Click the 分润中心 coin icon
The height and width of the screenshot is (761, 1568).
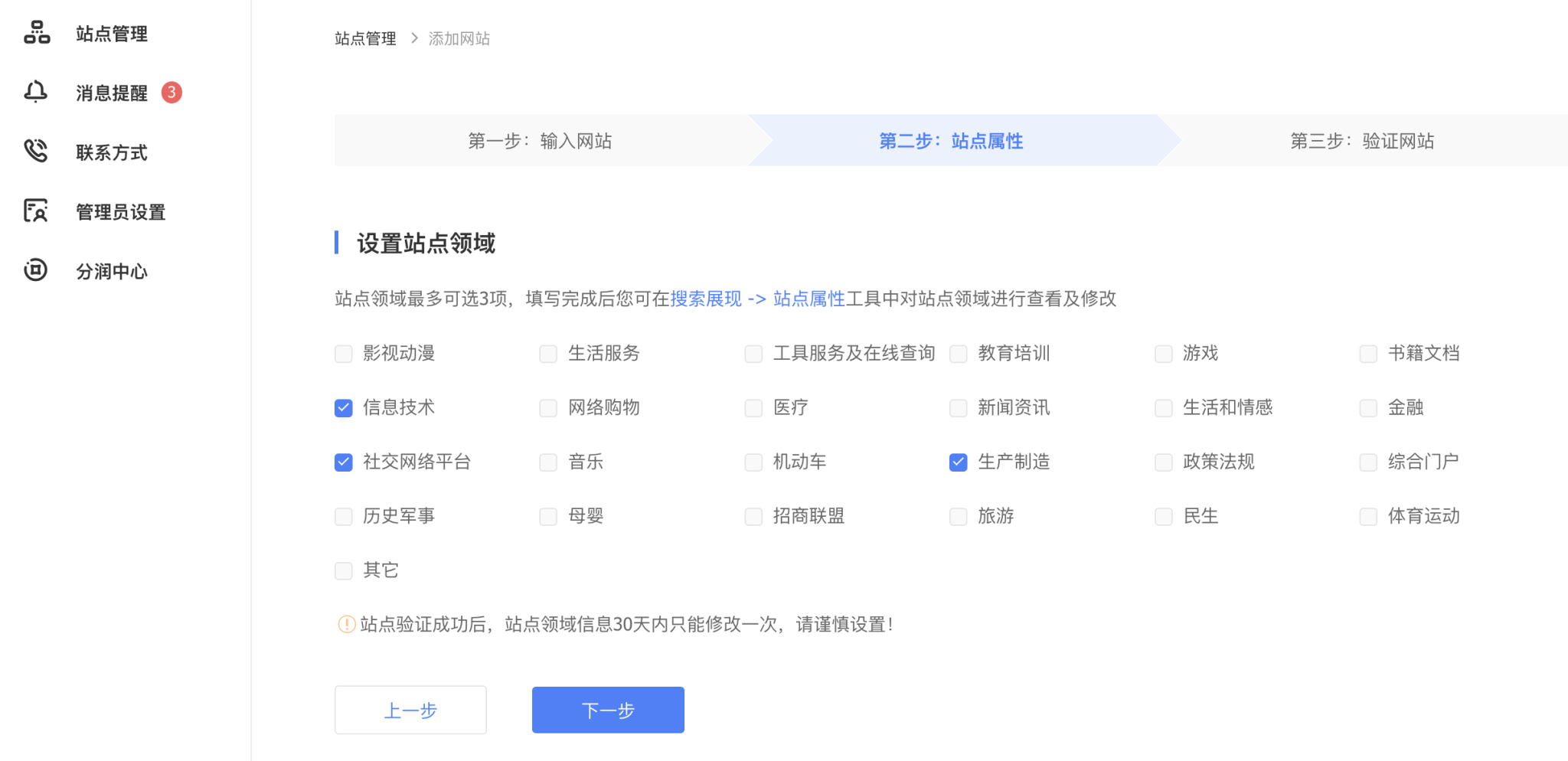point(36,270)
